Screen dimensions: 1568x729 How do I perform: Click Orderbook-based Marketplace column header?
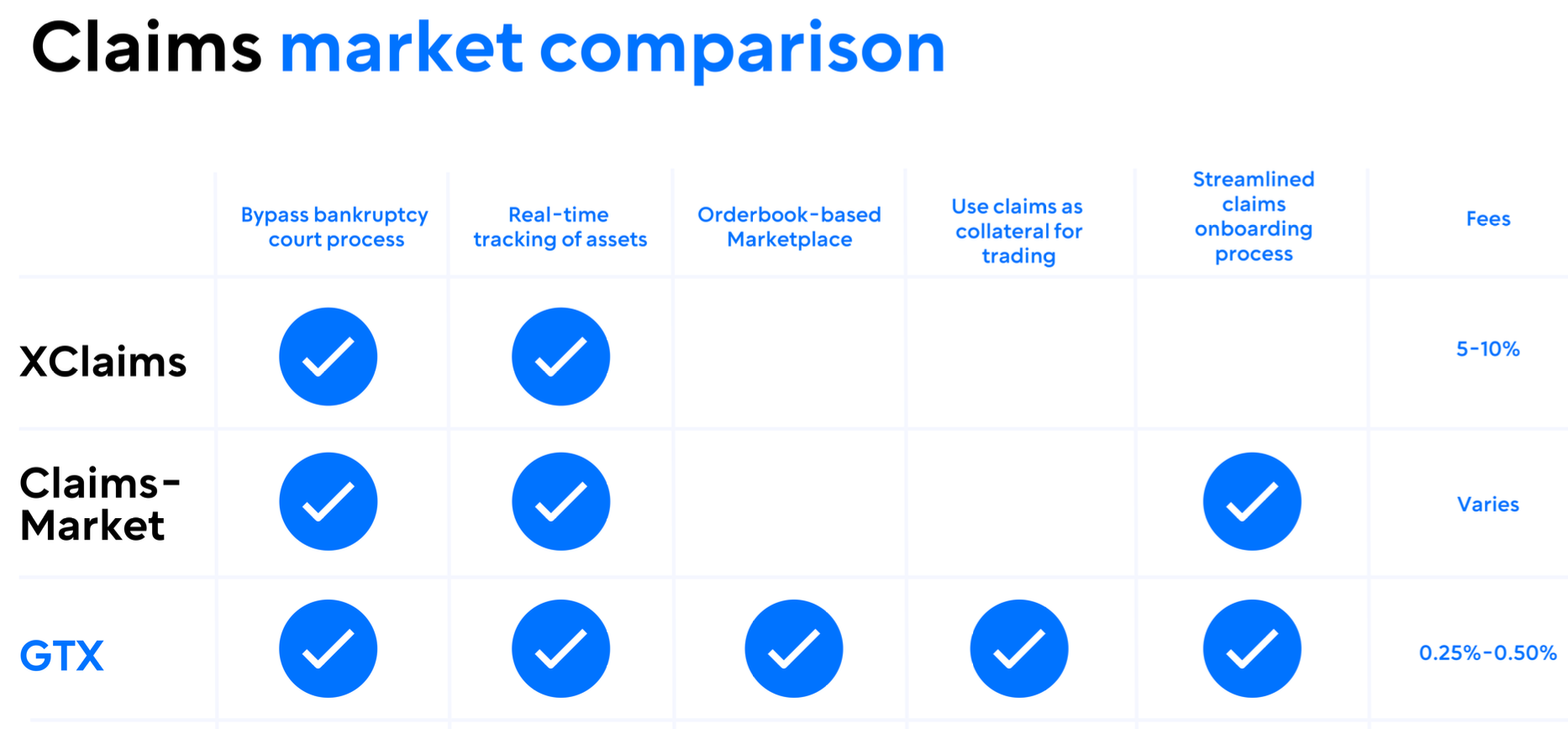click(789, 227)
